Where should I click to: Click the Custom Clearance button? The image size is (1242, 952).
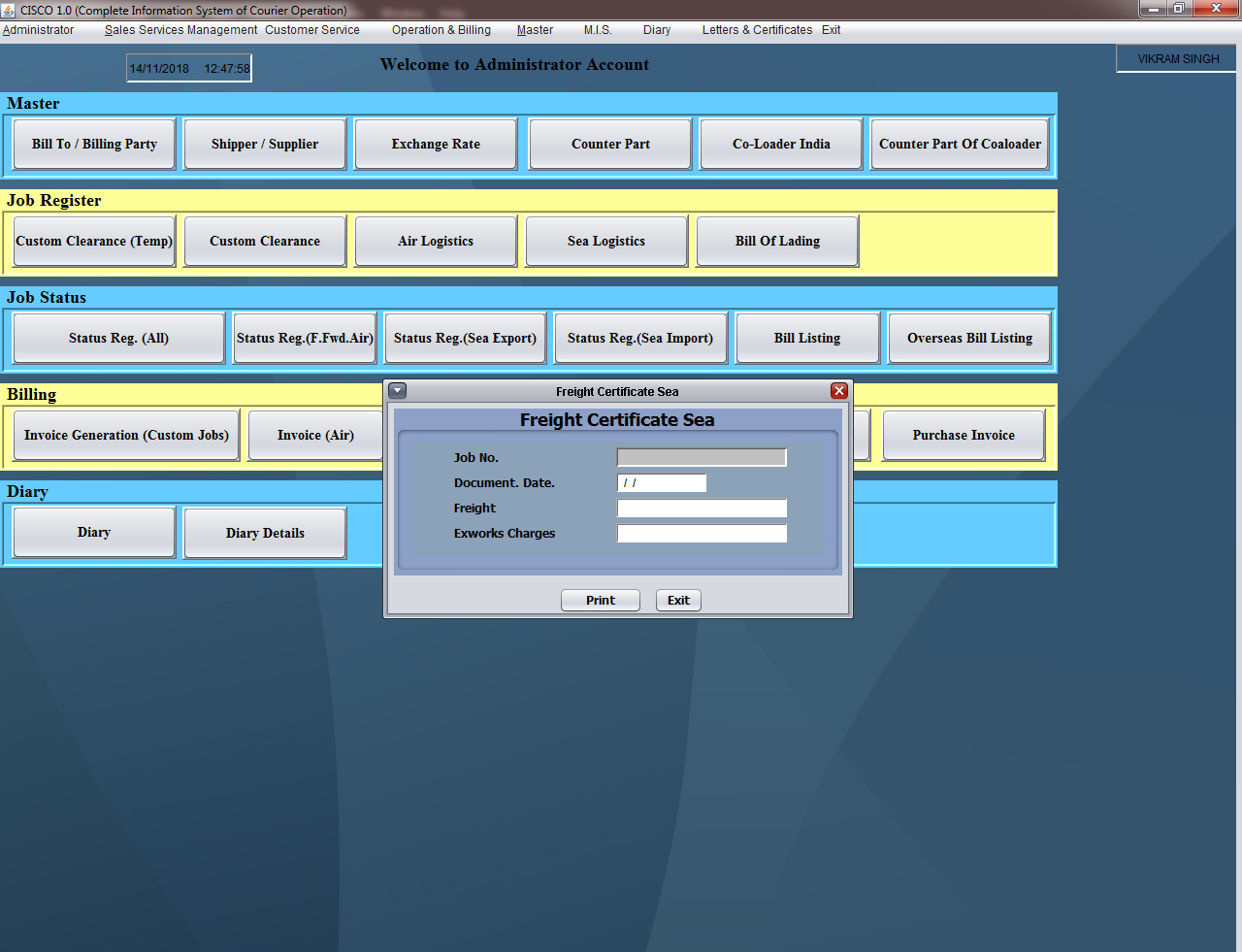click(265, 241)
